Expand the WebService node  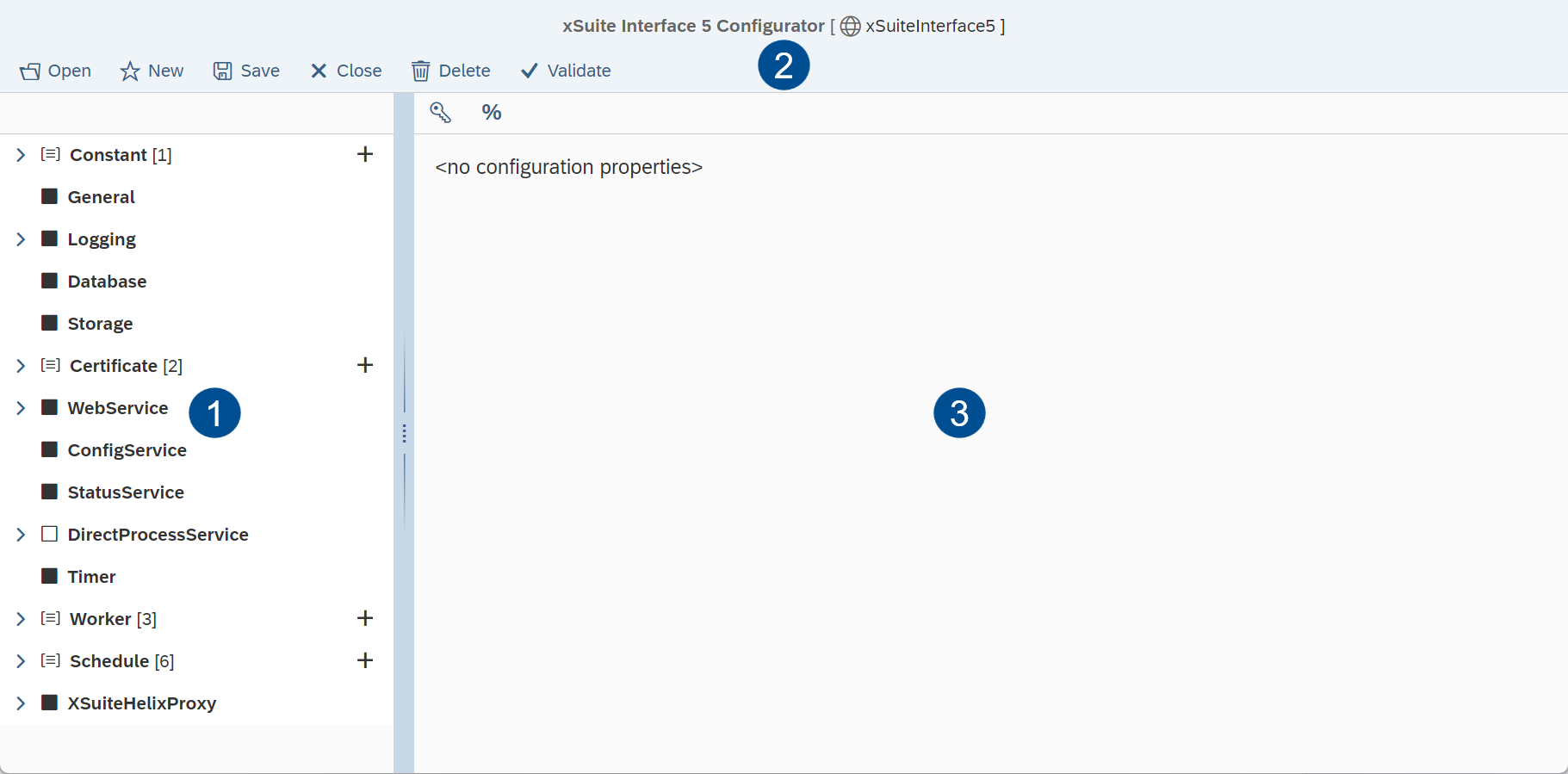(x=21, y=408)
